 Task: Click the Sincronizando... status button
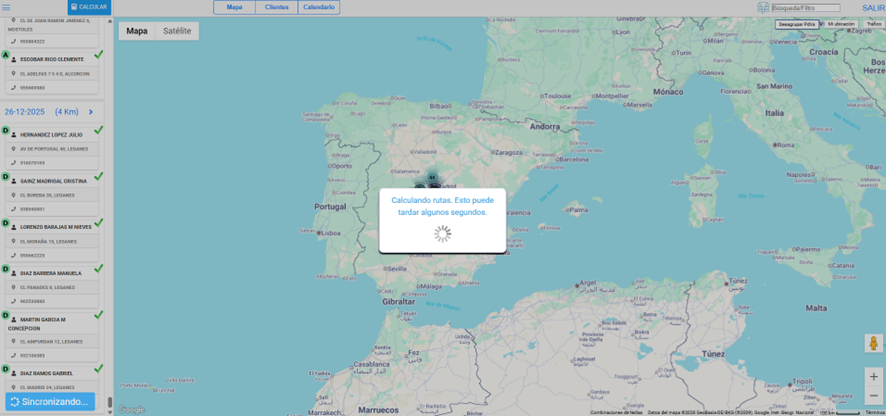[x=50, y=402]
